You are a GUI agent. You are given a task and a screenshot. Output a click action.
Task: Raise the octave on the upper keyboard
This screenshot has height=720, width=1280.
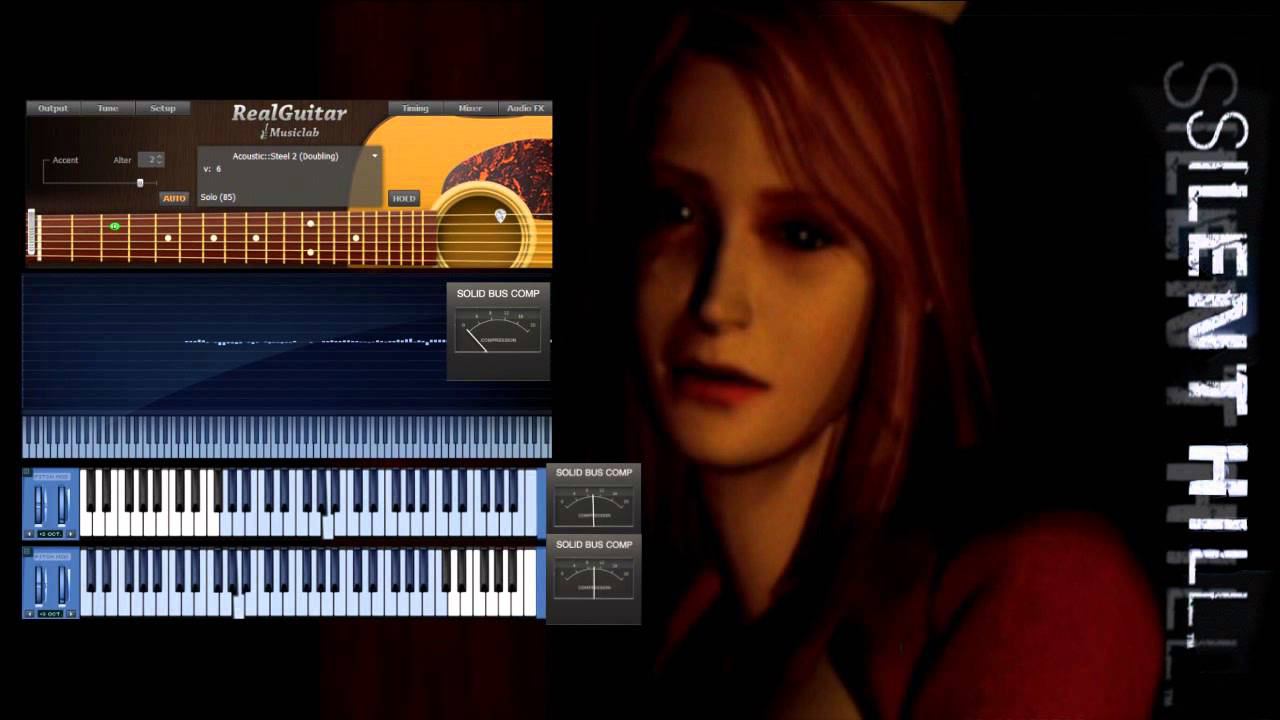[x=71, y=534]
